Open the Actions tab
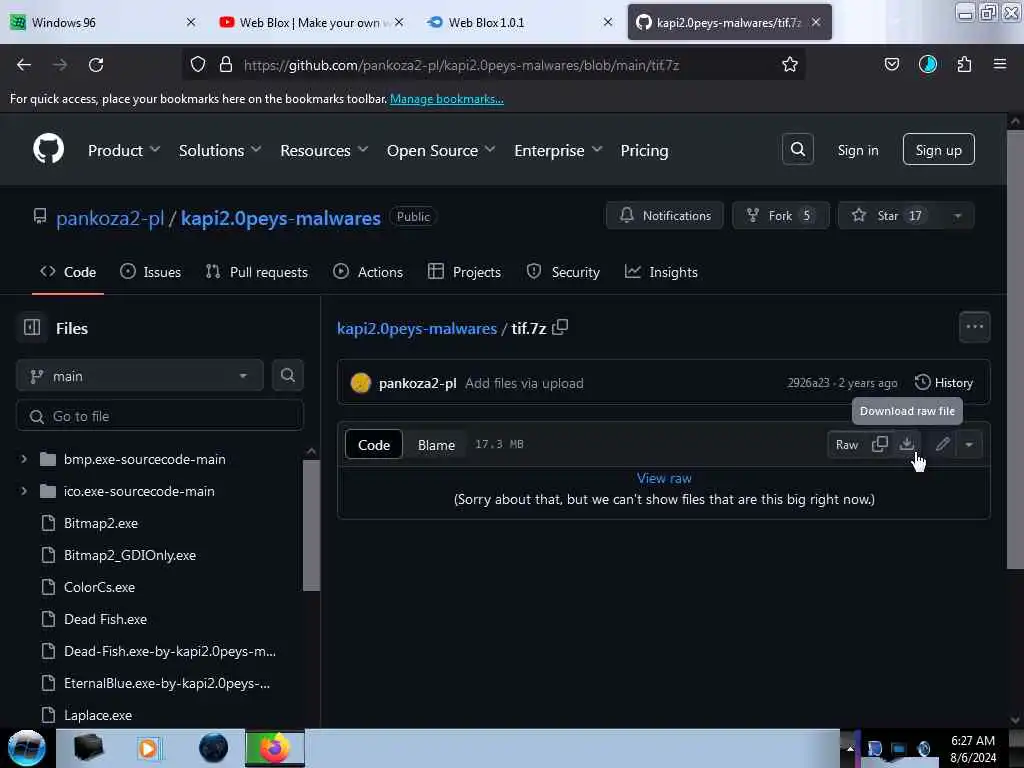1024x768 pixels. (368, 272)
